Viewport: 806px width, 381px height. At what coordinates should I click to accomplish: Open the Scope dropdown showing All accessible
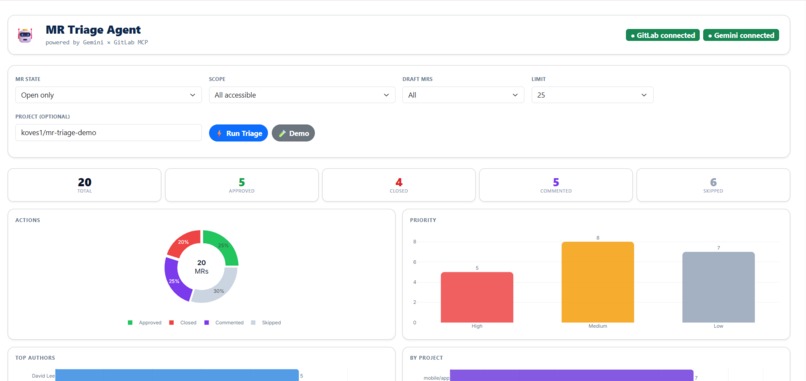point(302,95)
